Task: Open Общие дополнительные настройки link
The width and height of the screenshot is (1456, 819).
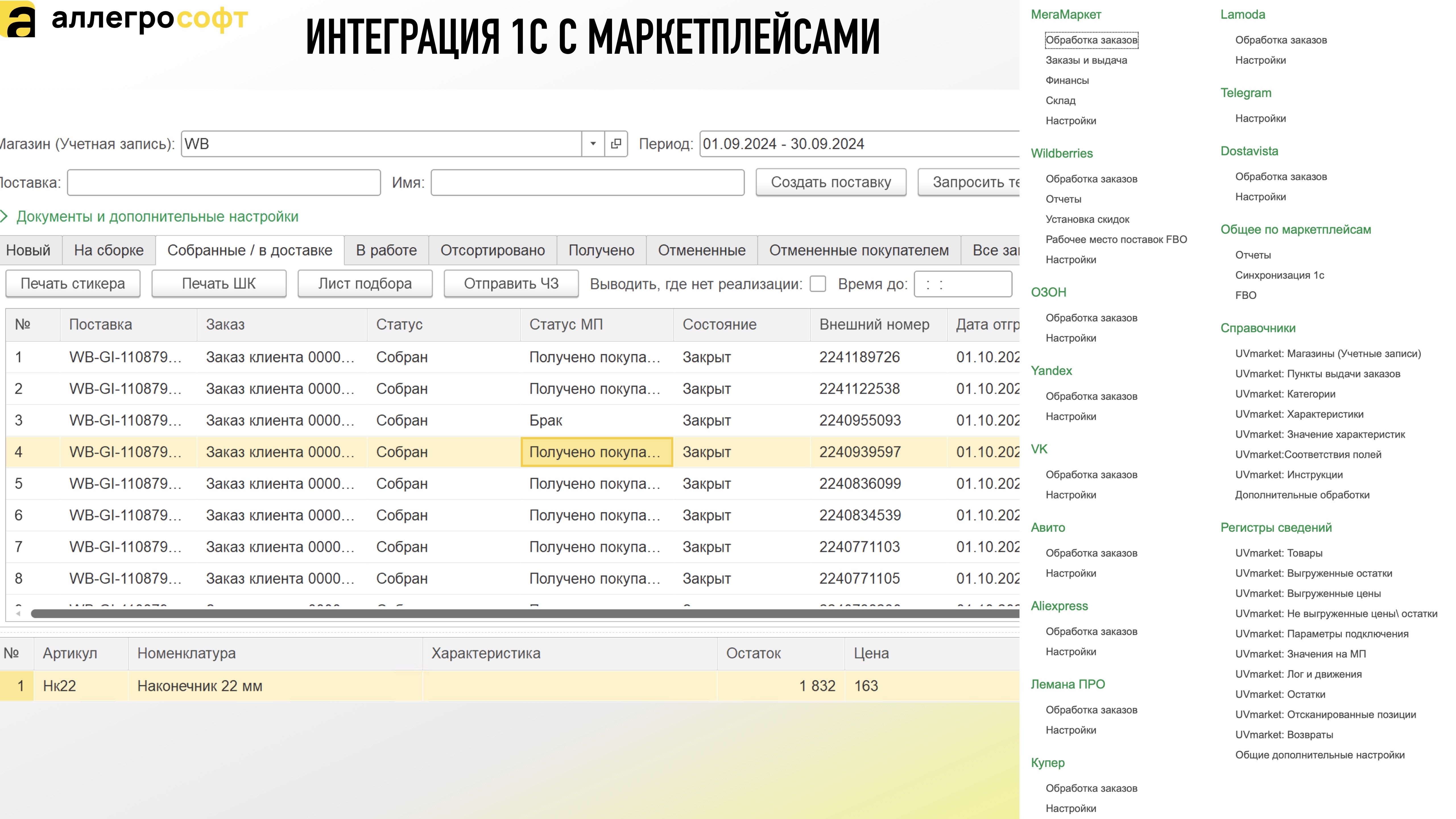Action: pyautogui.click(x=1319, y=755)
